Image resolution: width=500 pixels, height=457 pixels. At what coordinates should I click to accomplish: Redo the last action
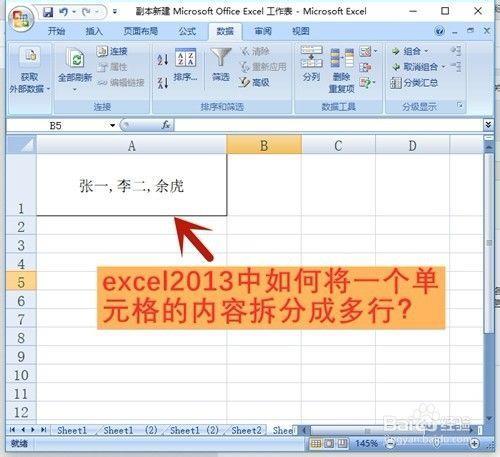point(87,13)
